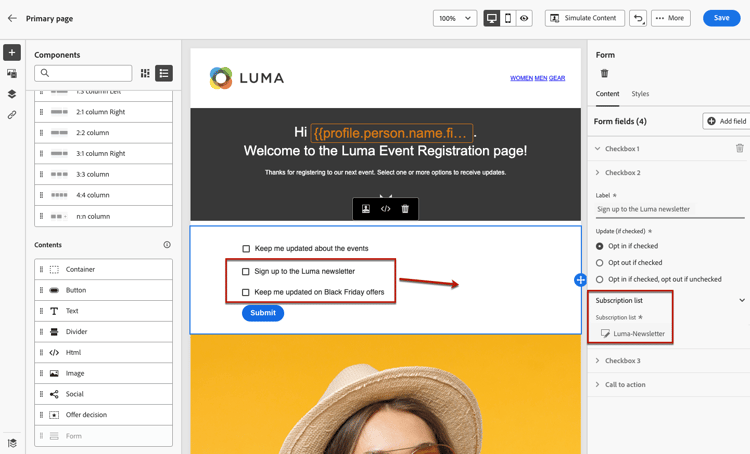Click the blue Submit button

263,313
